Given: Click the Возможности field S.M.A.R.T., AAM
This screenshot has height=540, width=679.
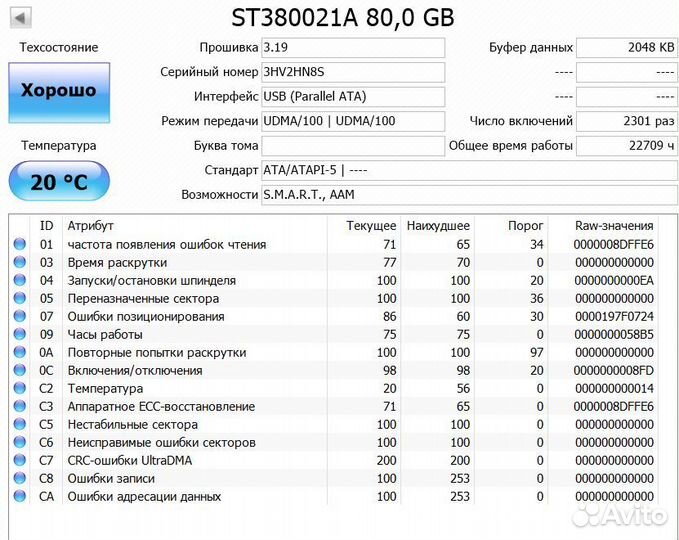Looking at the screenshot, I should 469,195.
